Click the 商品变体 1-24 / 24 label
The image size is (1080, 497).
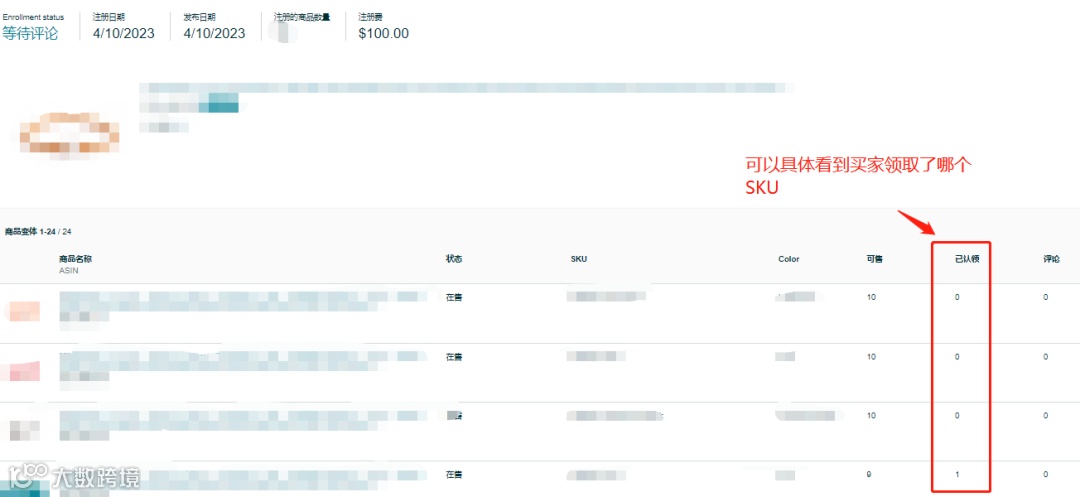pos(38,232)
